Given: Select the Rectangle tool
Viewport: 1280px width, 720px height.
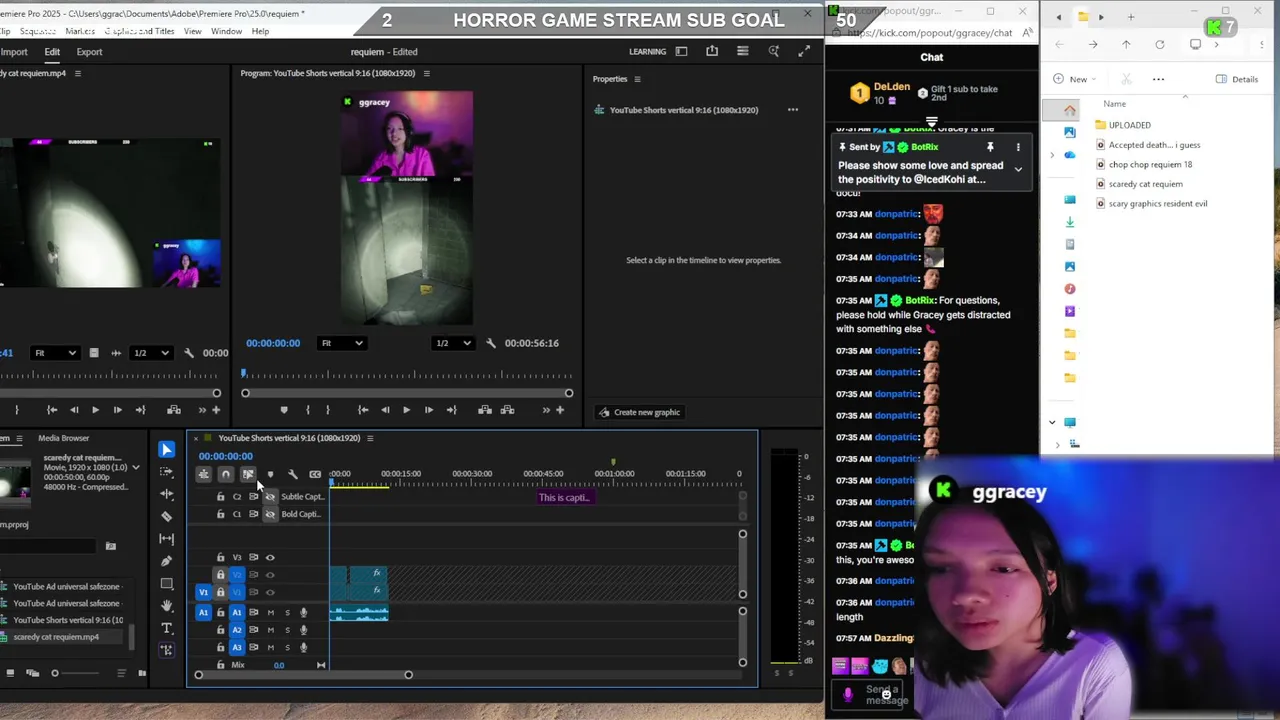Looking at the screenshot, I should coord(166,583).
